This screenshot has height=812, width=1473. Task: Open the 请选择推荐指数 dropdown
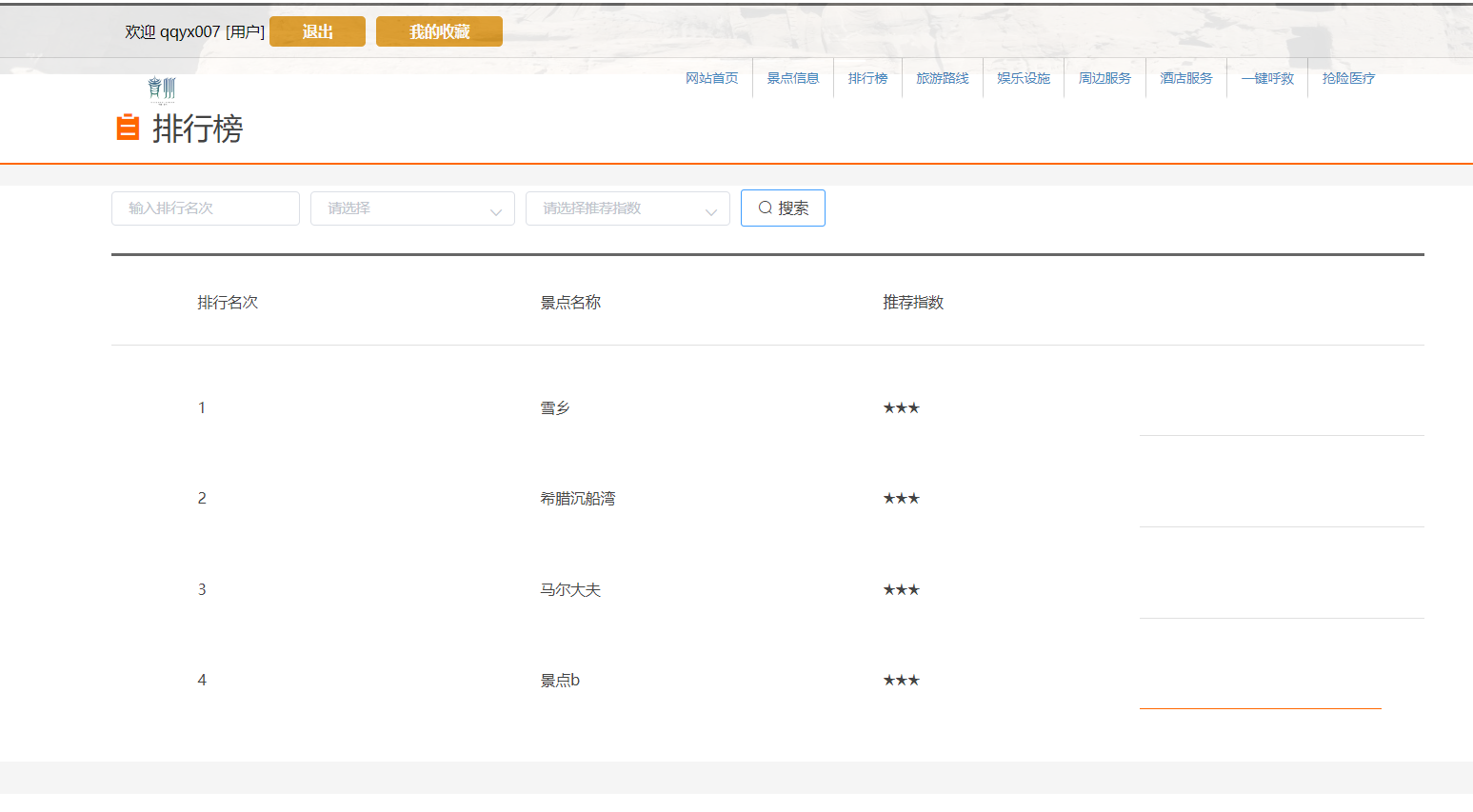click(x=627, y=208)
